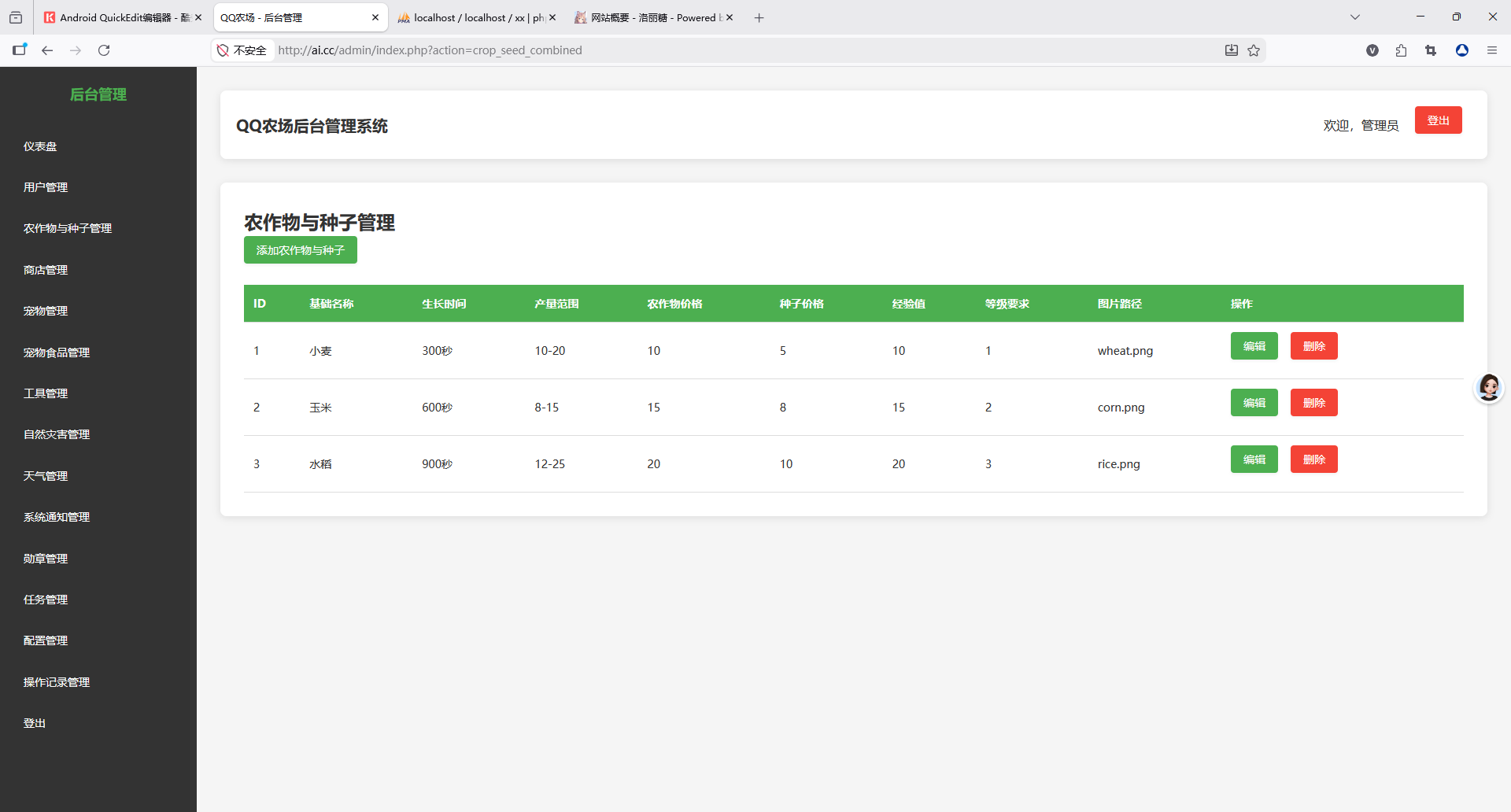
Task: Close the 网站概要 browser tab
Action: click(x=730, y=17)
